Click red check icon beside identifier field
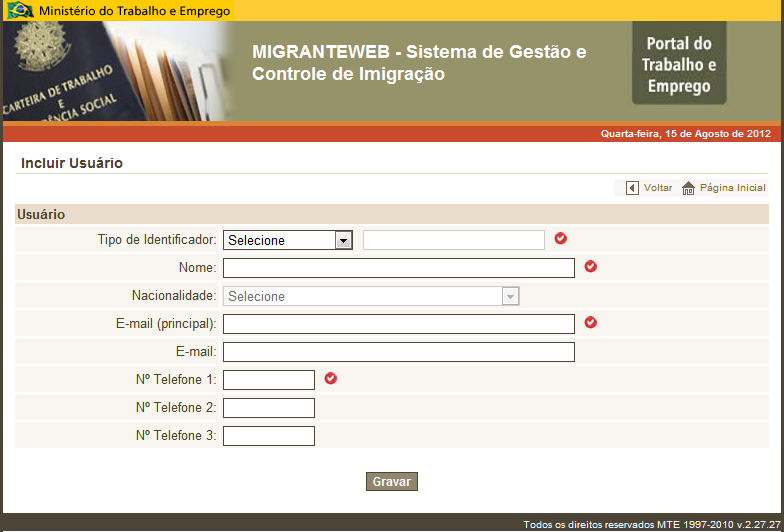 click(560, 239)
